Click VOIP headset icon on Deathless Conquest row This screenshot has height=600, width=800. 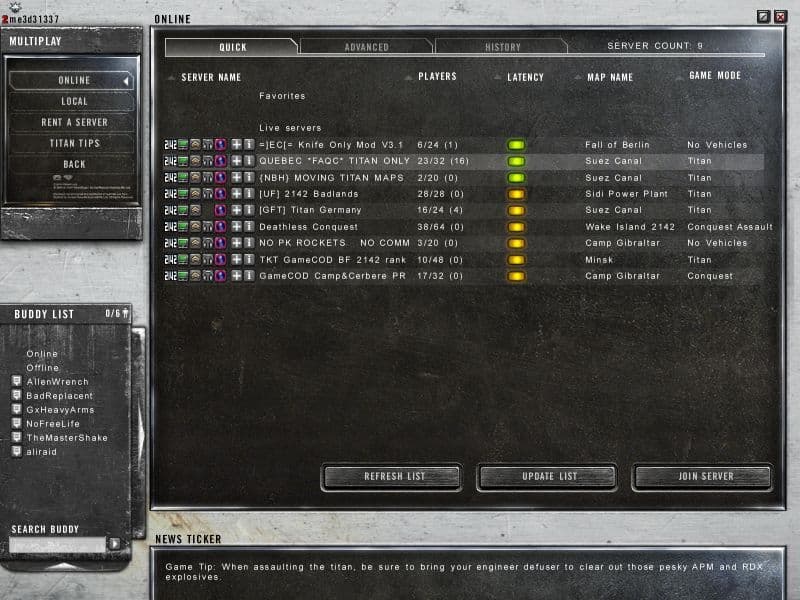[x=208, y=227]
